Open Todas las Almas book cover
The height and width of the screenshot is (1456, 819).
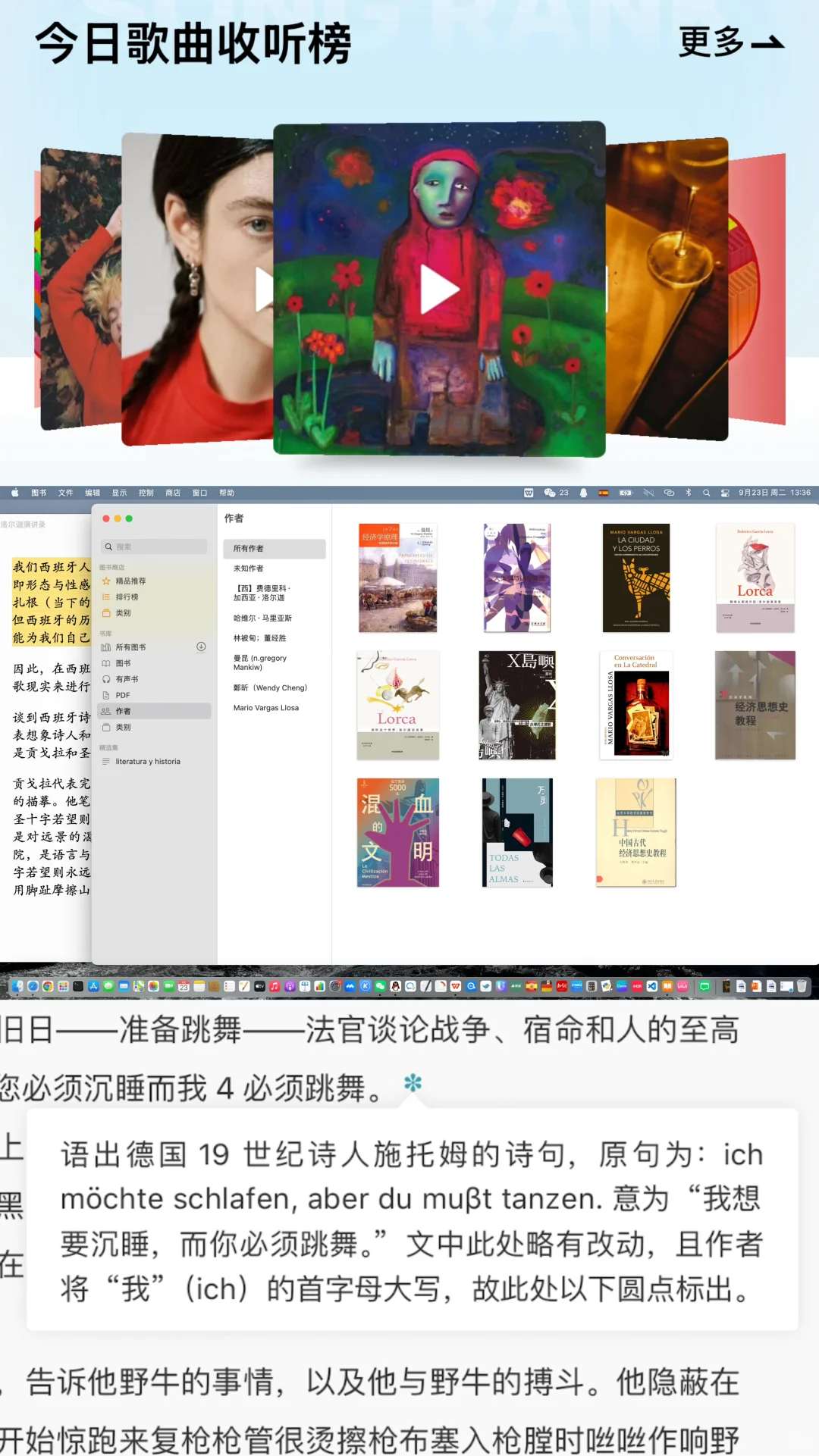517,832
